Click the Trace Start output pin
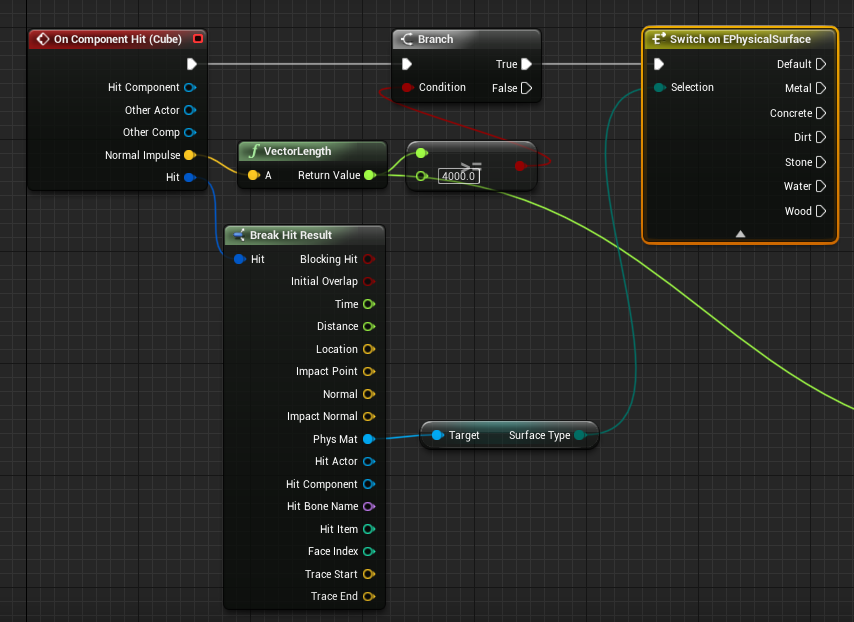This screenshot has width=854, height=622. click(x=369, y=574)
